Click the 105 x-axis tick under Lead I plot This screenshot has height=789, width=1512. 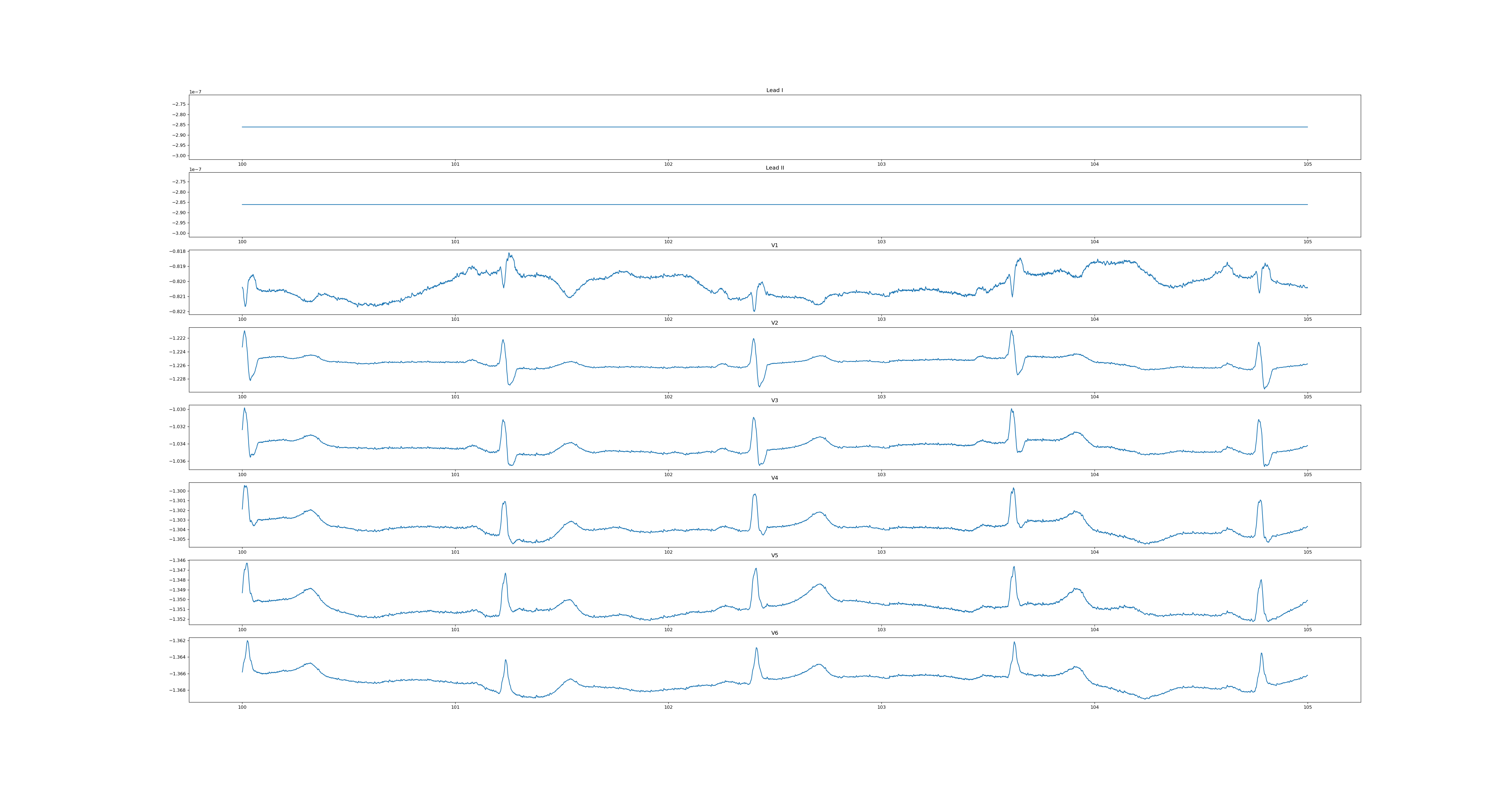[1307, 164]
